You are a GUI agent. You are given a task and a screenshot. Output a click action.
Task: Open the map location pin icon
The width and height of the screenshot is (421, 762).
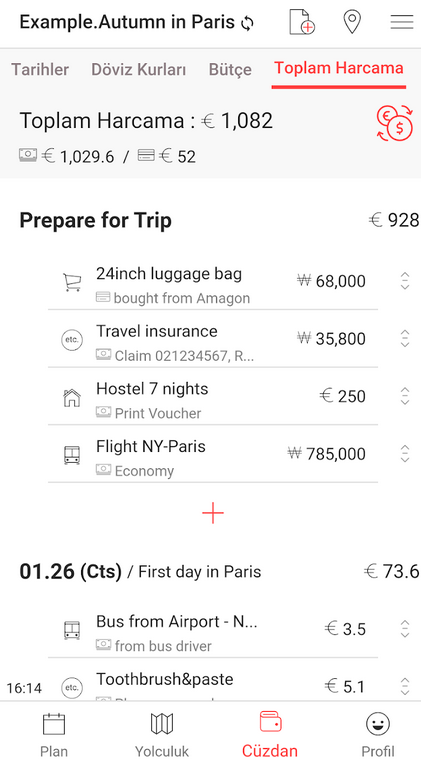352,22
